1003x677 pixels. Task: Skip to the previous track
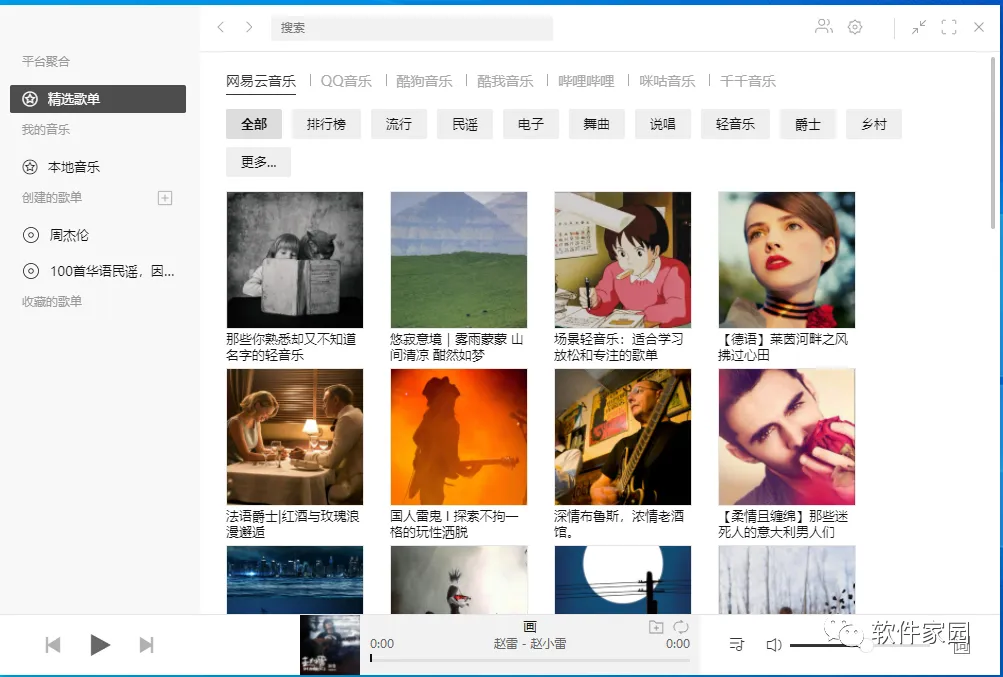pos(53,645)
